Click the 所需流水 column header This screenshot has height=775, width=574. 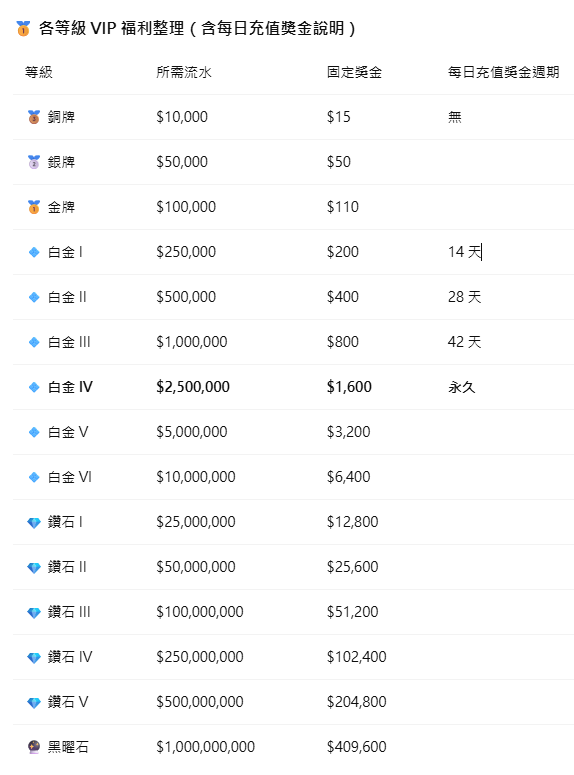pyautogui.click(x=184, y=73)
